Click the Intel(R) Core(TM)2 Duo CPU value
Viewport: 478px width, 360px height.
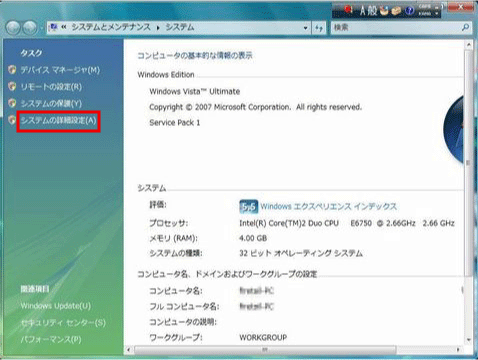[x=347, y=223]
